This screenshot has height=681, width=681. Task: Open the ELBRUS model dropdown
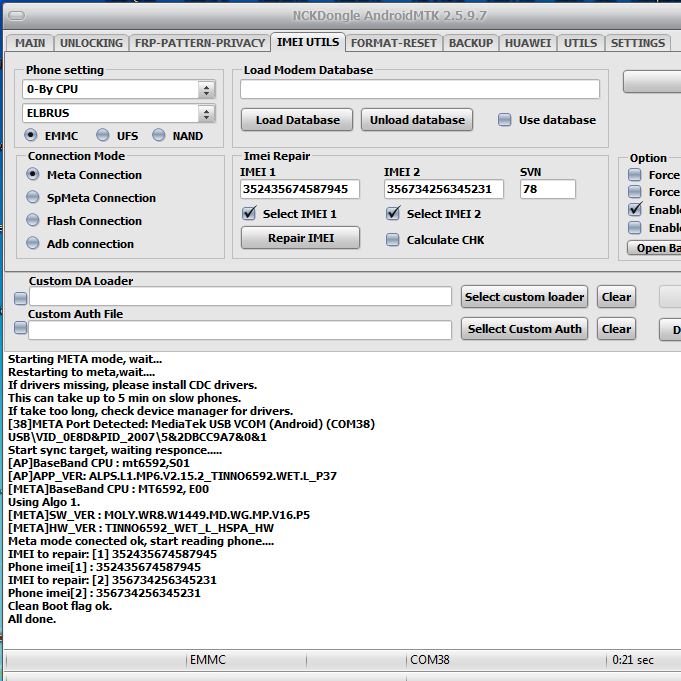pyautogui.click(x=119, y=113)
